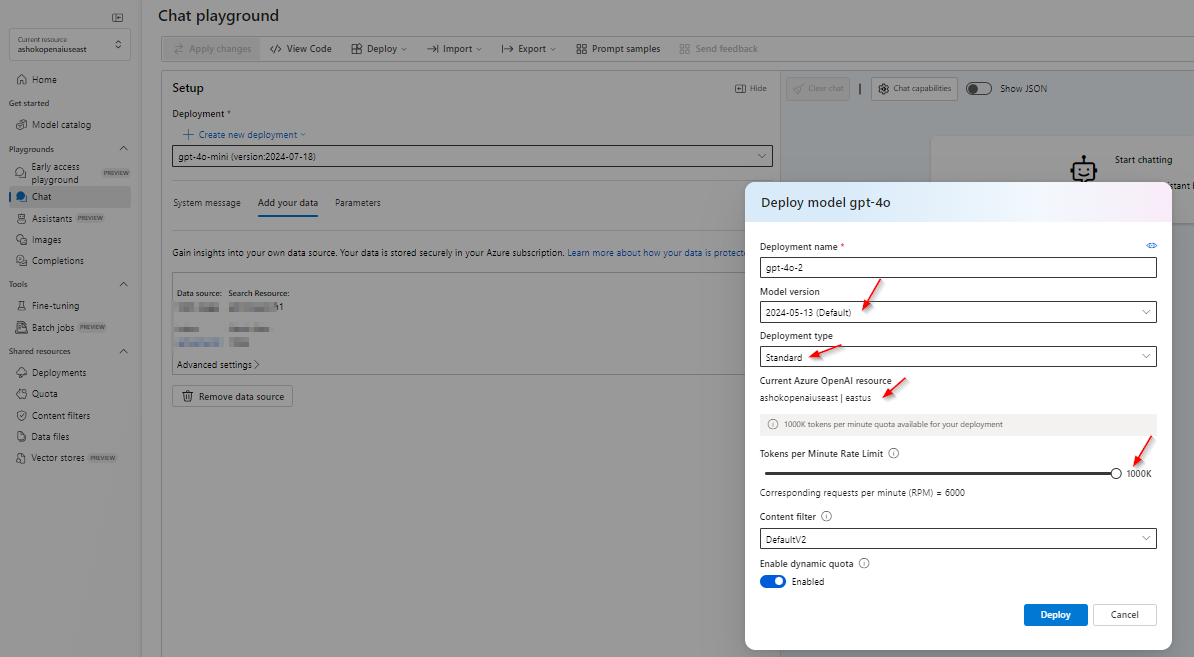Switch to Parameters tab

(x=357, y=203)
